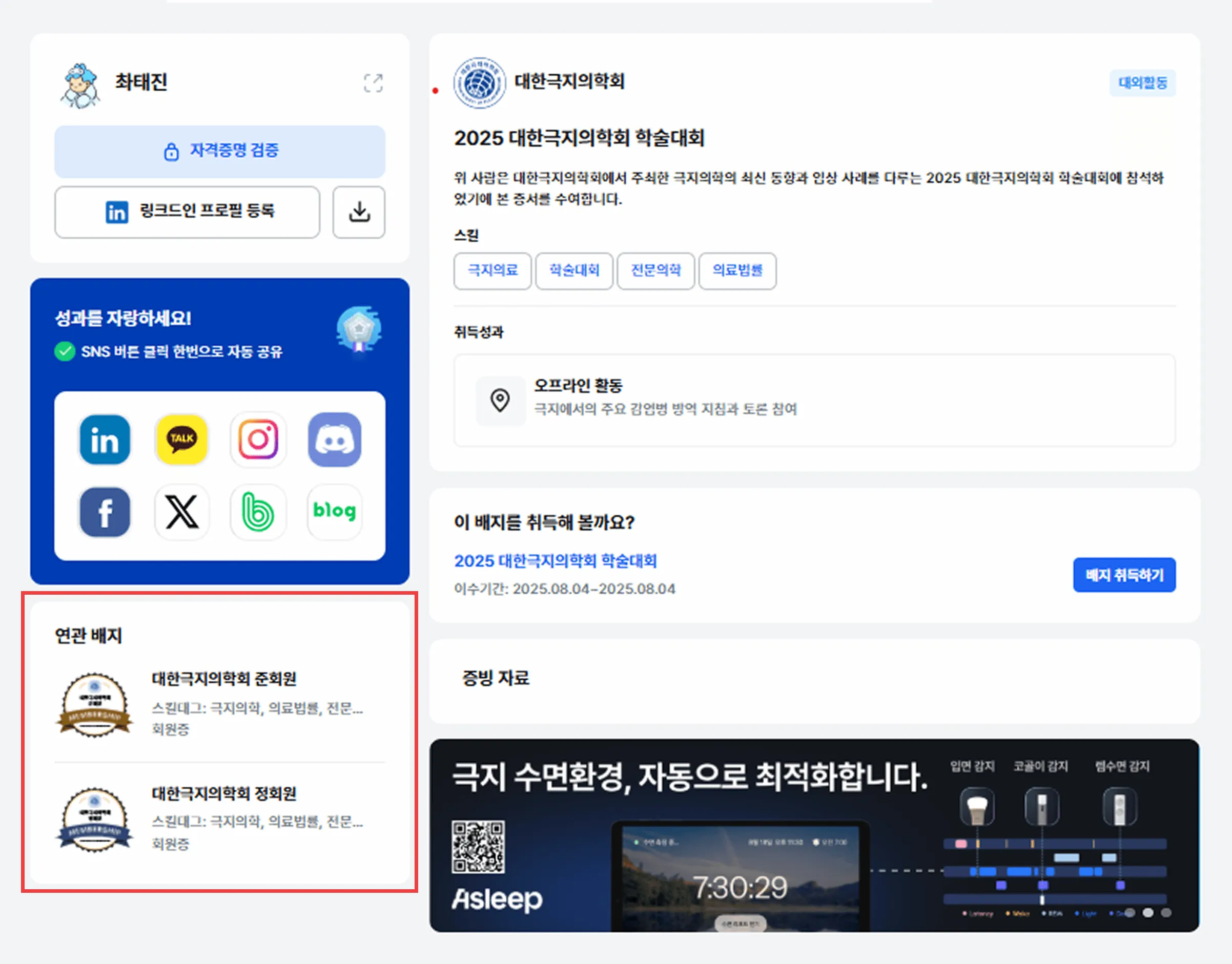This screenshot has height=964, width=1232.
Task: Click the location pin icon for 오프라인 활동
Action: pyautogui.click(x=500, y=401)
